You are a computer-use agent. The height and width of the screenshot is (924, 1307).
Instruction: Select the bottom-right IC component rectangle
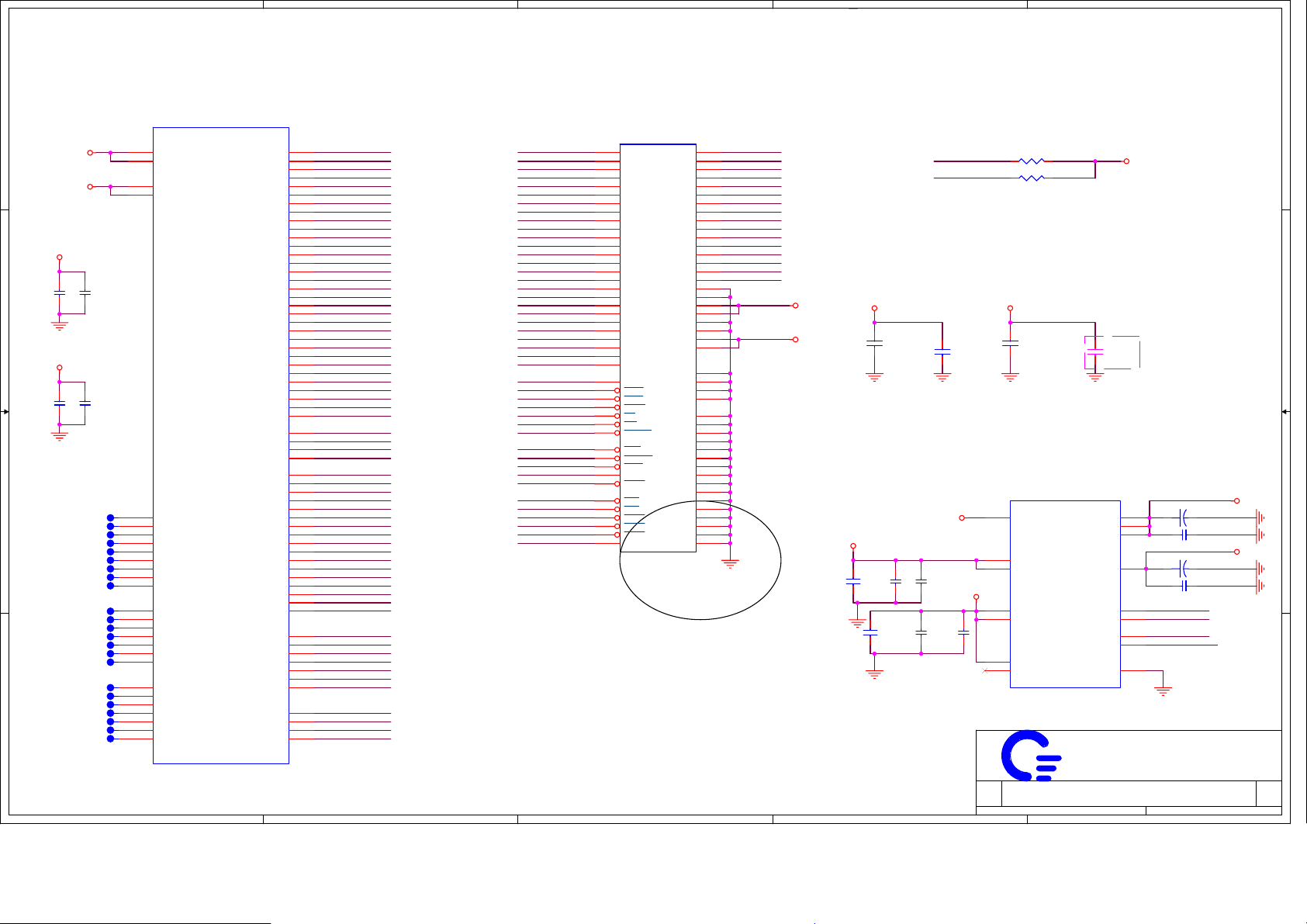(x=1064, y=594)
